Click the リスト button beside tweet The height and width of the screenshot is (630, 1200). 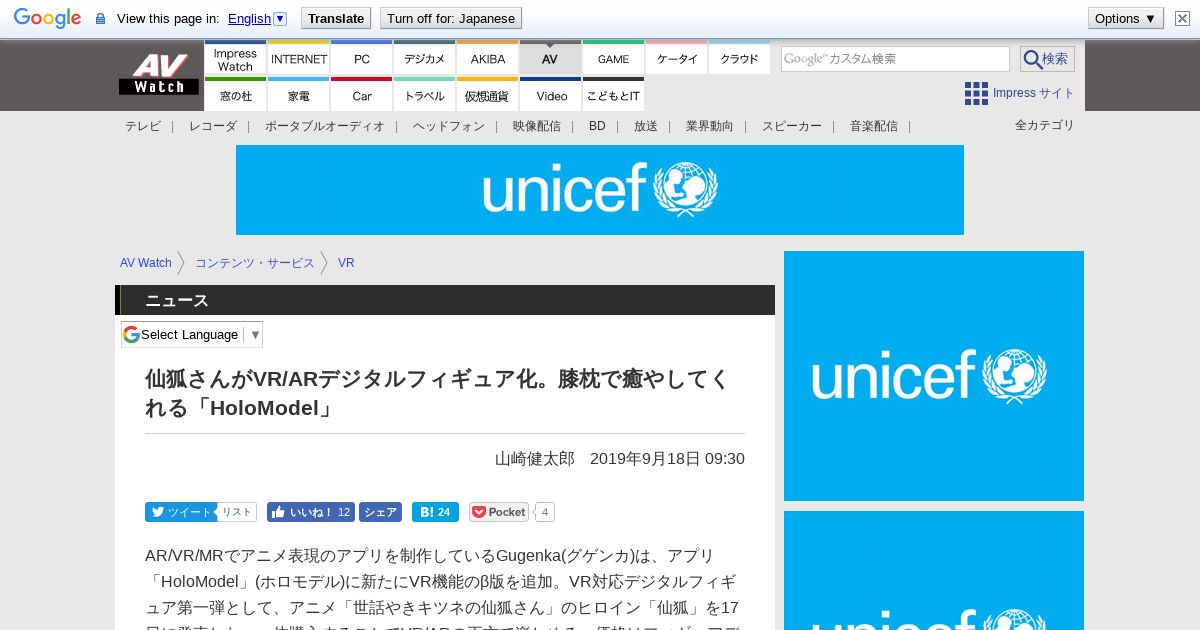point(237,512)
